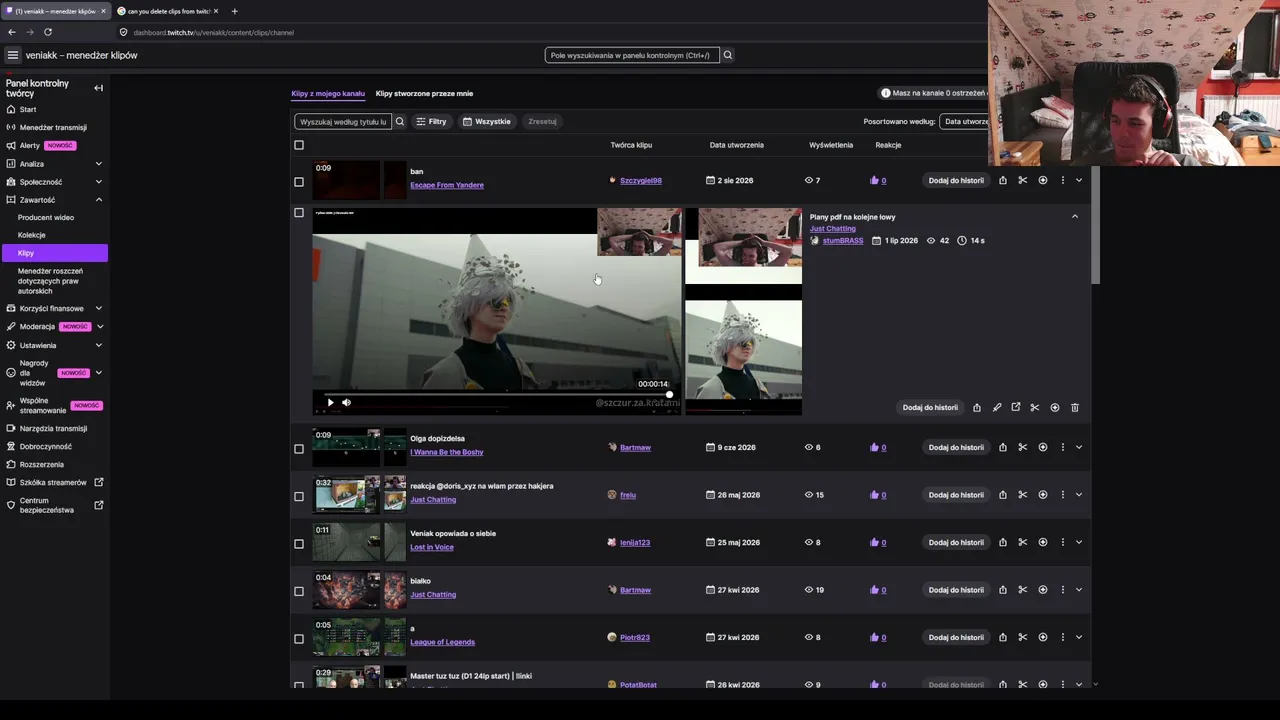Open scissors edit for "ban" clip

(1023, 181)
